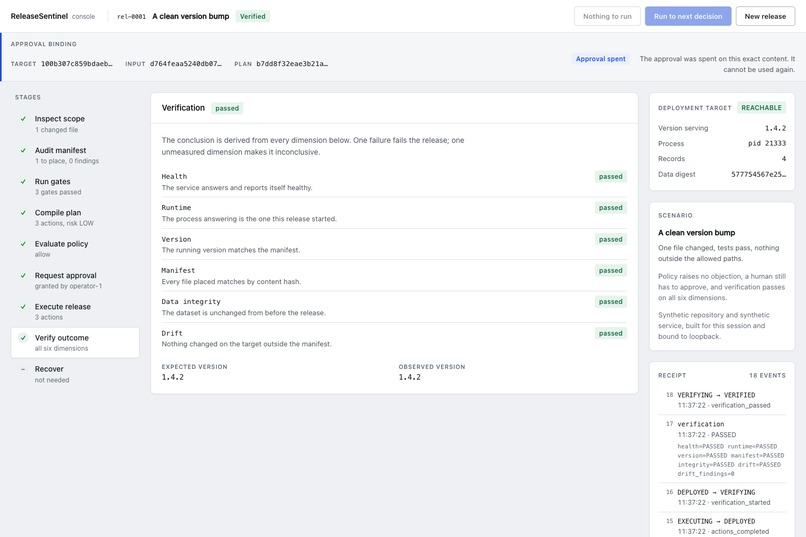
Task: Click the 18 EVENTS receipt counter
Action: 767,376
